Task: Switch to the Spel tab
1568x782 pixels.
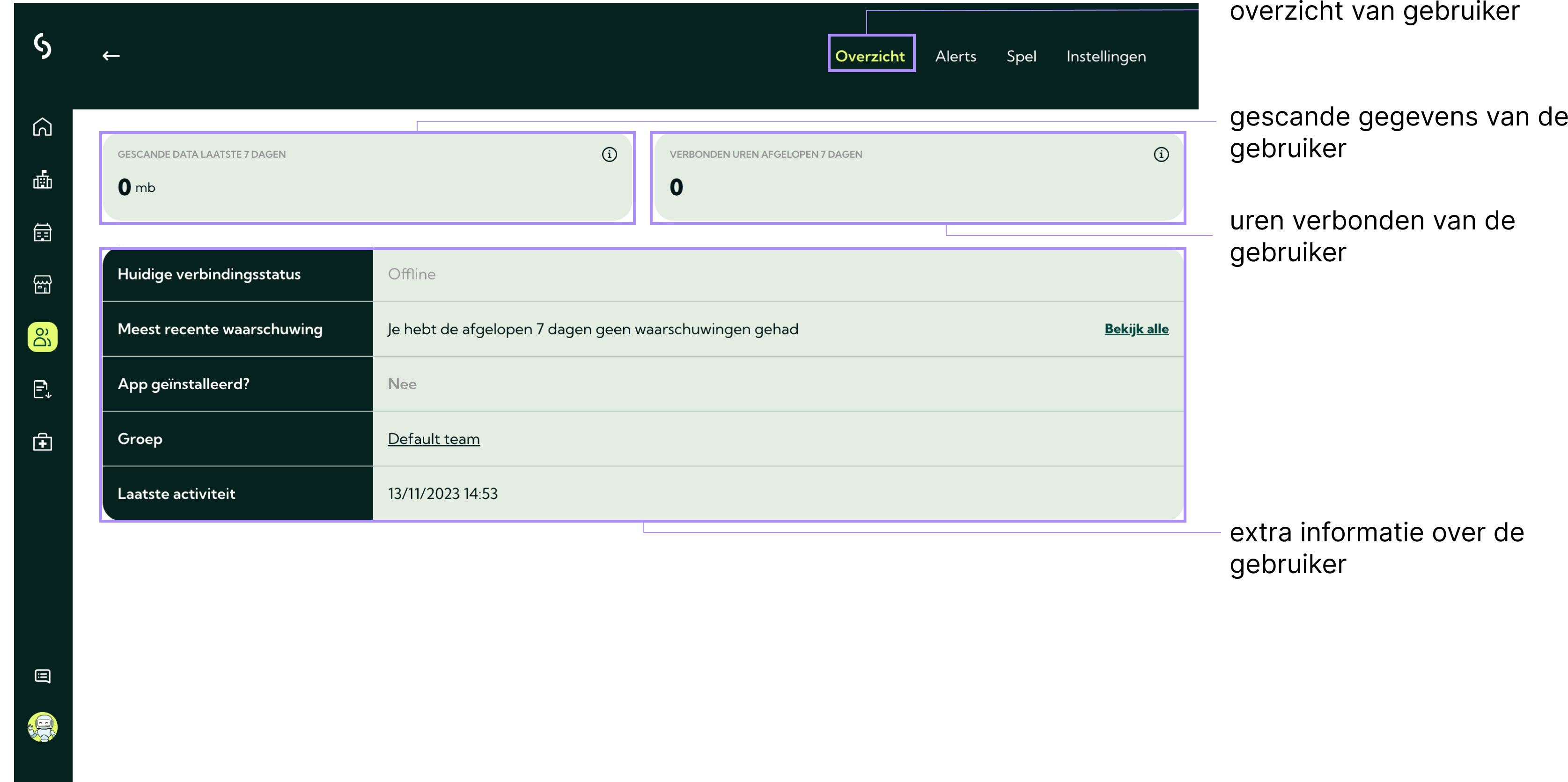Action: [x=1021, y=56]
